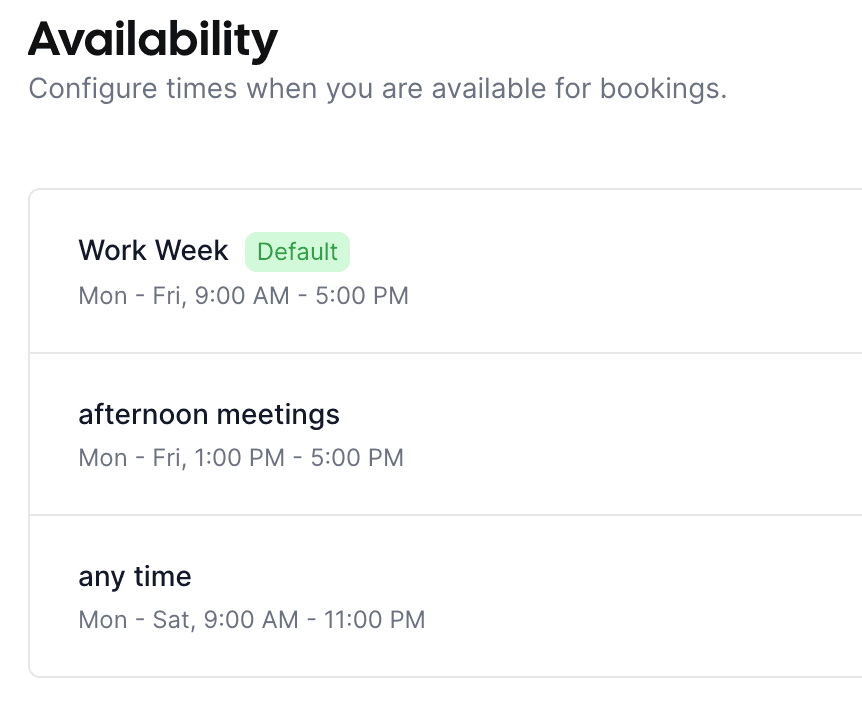Select the Mon - Fri, 1:00 PM - 5:00 PM text
Image resolution: width=862 pixels, height=712 pixels.
pyautogui.click(x=241, y=457)
